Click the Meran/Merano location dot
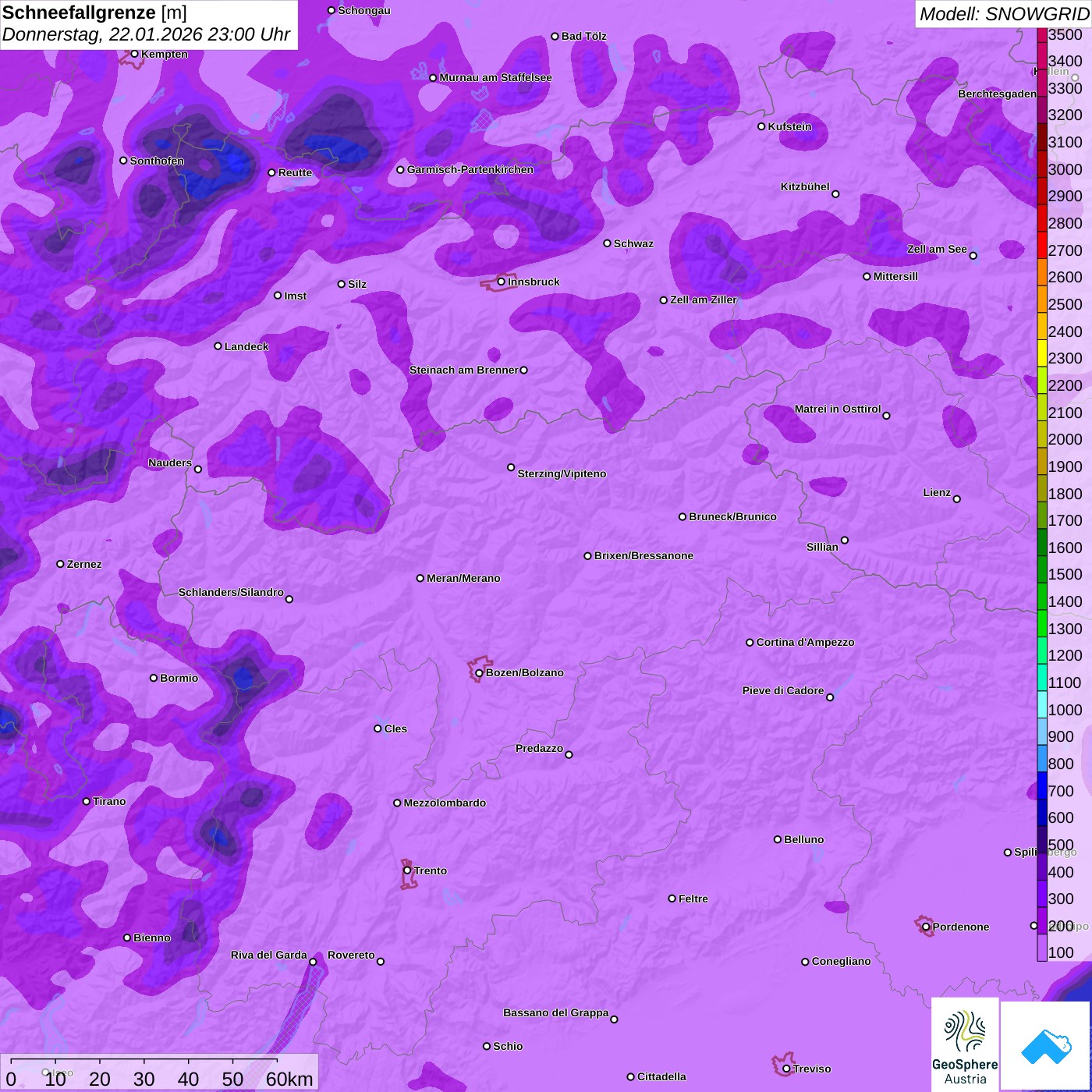Image resolution: width=1092 pixels, height=1092 pixels. click(x=420, y=578)
